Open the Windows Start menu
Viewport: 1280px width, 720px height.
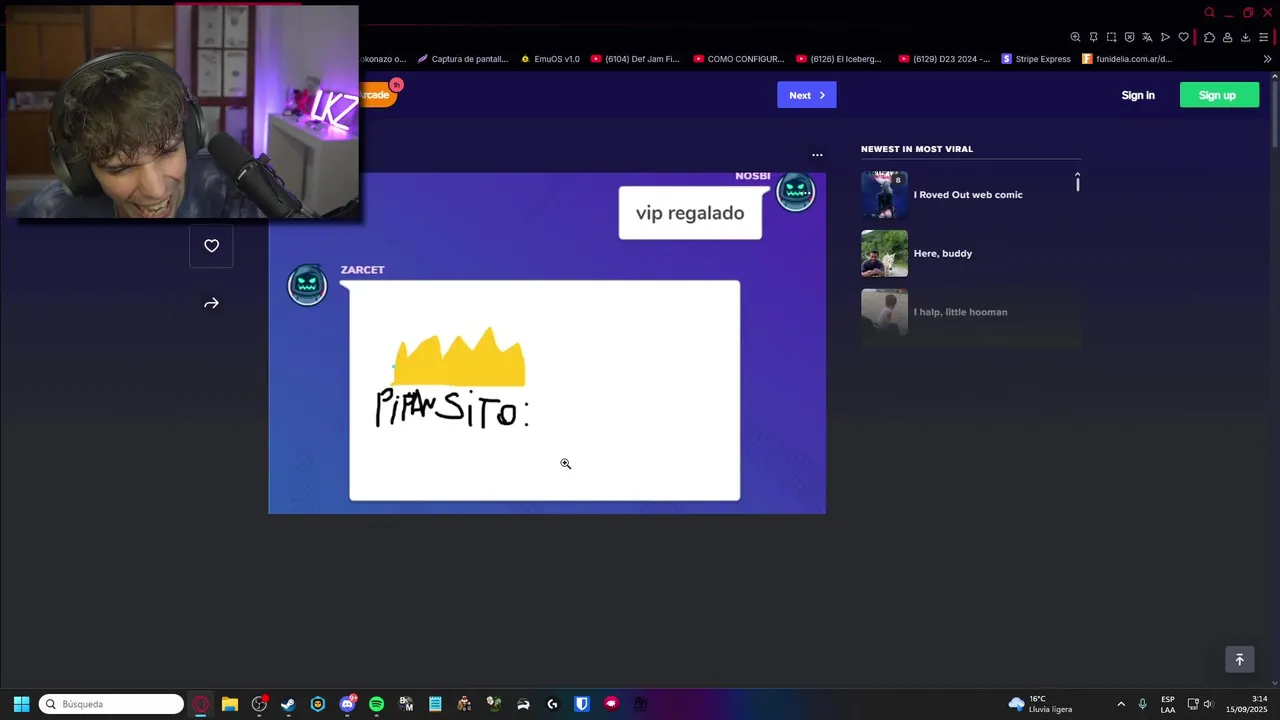point(21,704)
